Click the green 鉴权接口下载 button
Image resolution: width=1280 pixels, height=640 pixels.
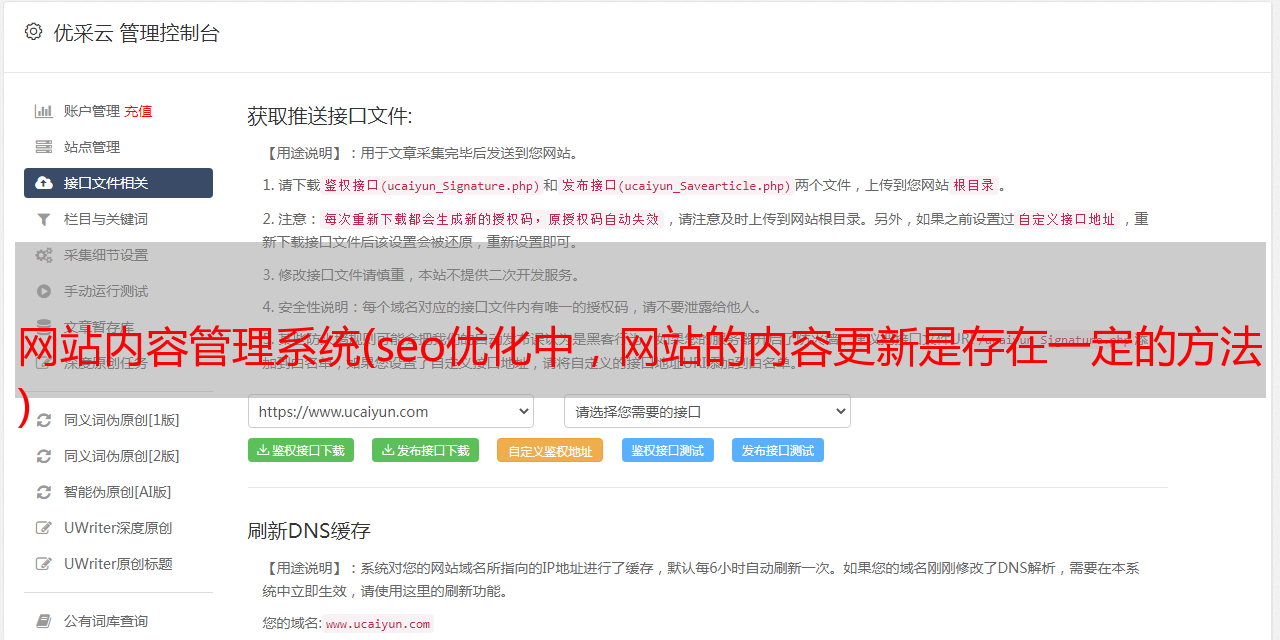301,450
